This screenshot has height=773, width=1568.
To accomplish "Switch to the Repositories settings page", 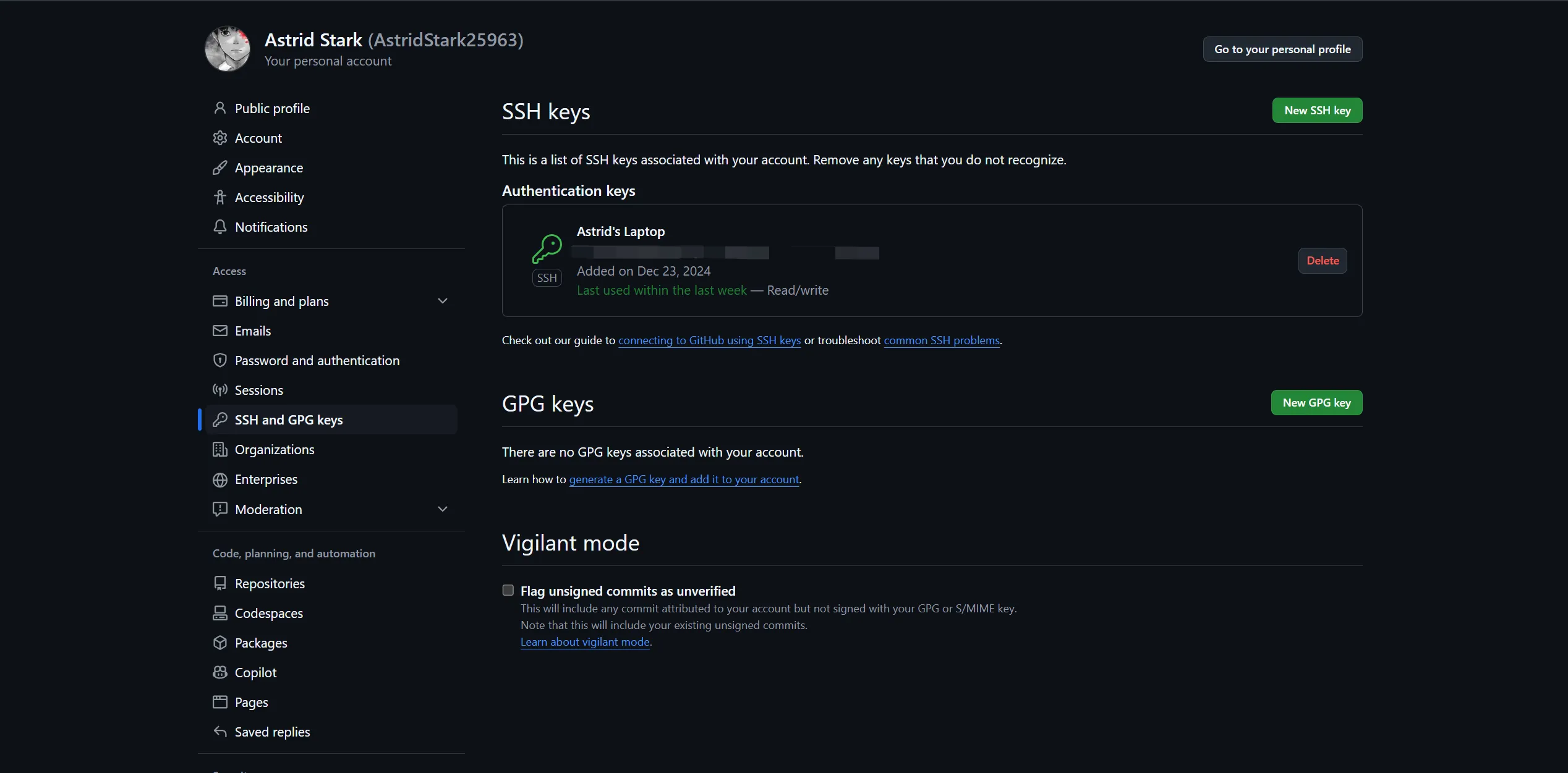I will pyautogui.click(x=270, y=583).
